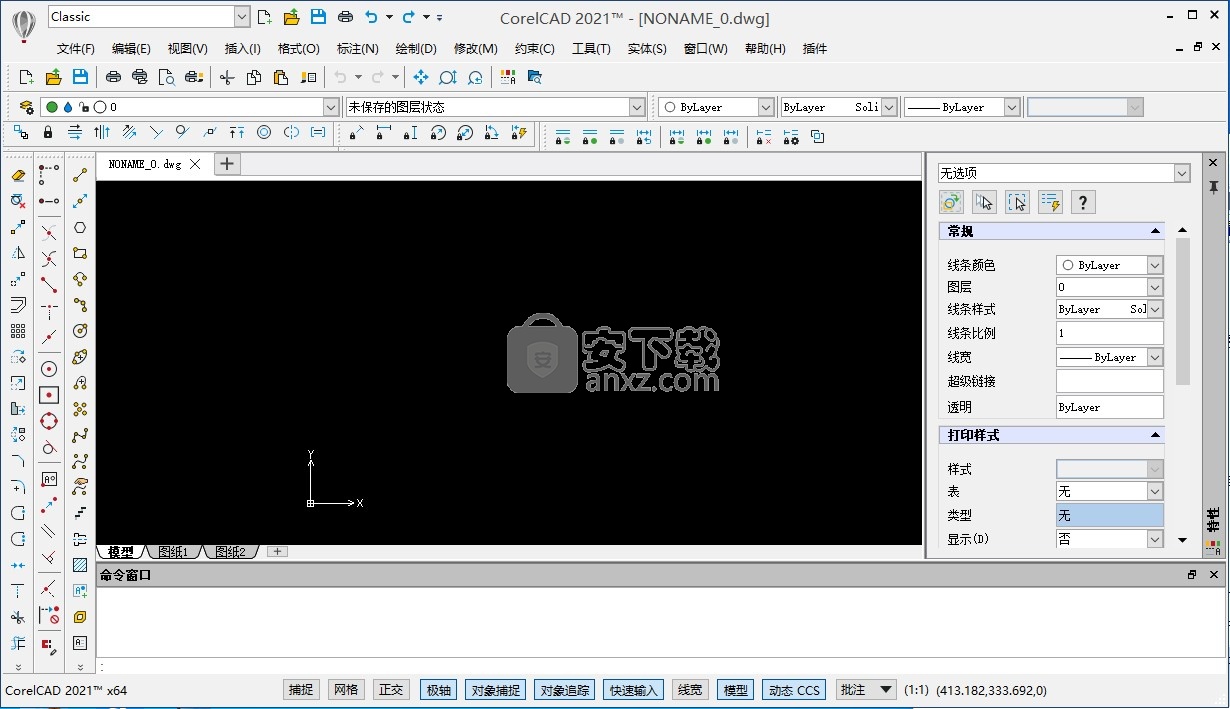Screen dimensions: 1230x709
Task: Click the Cut scissors icon
Action: 227,77
